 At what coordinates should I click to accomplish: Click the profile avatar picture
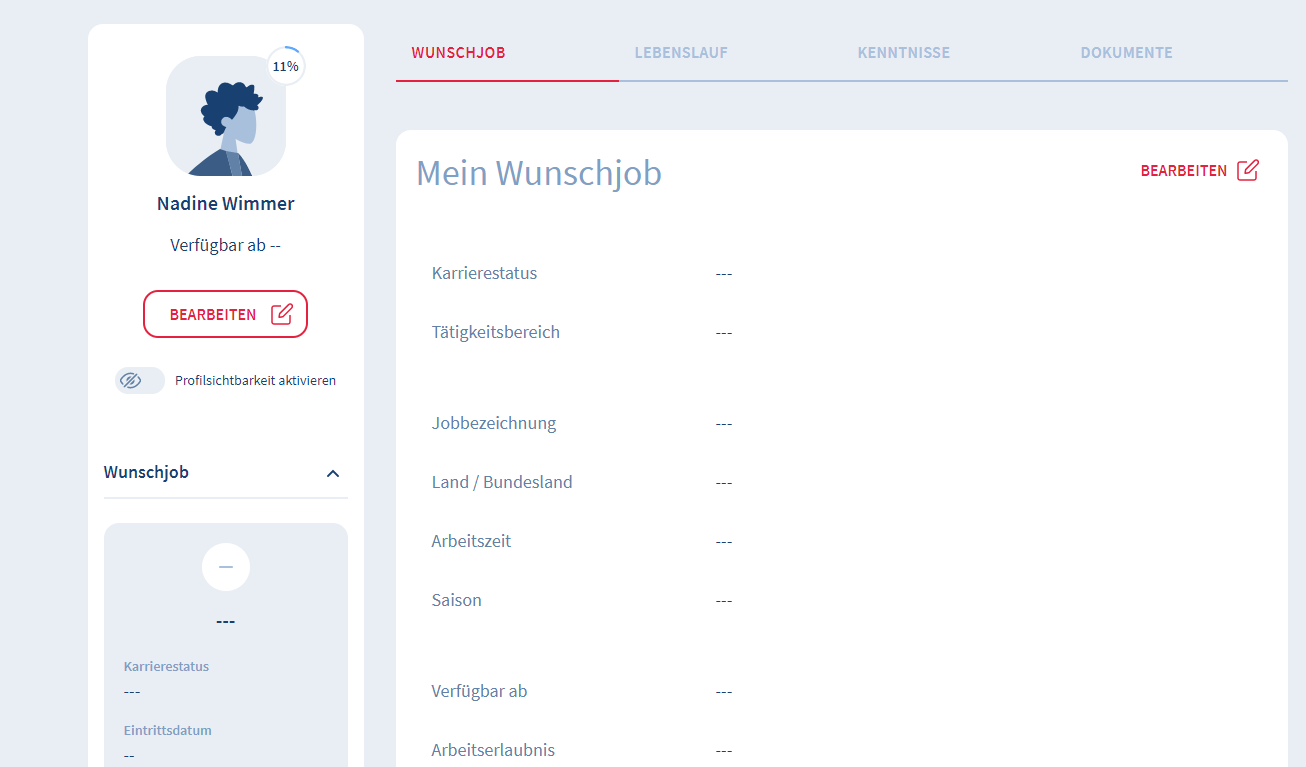click(x=225, y=116)
